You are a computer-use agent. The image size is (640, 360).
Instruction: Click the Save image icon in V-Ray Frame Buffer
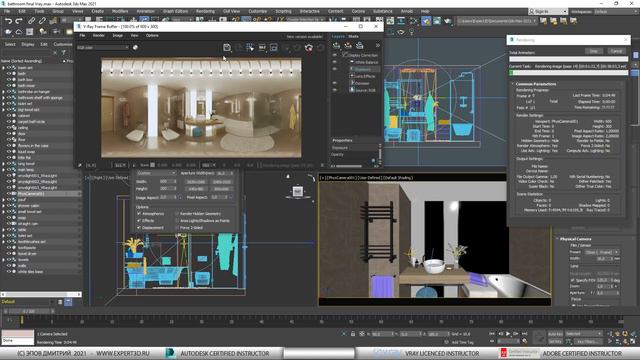pyautogui.click(x=227, y=48)
